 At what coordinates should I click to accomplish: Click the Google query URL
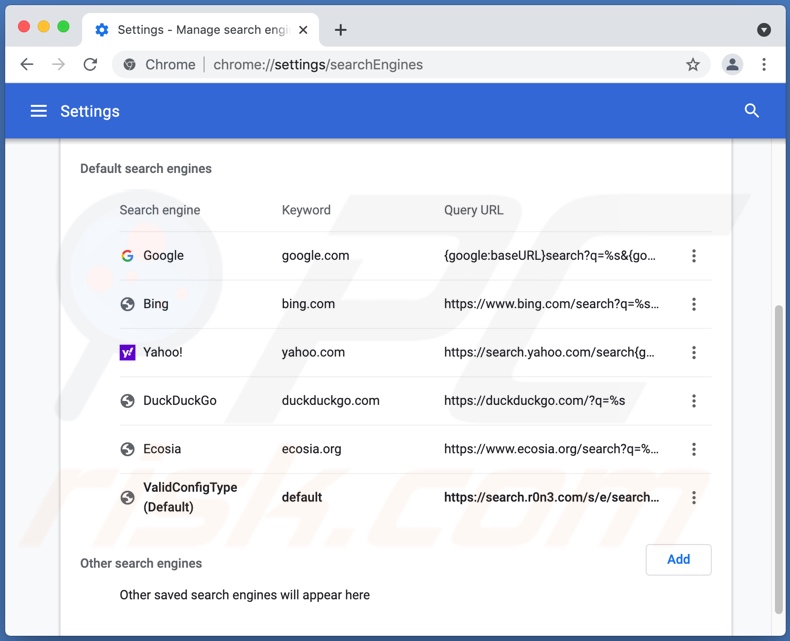[550, 255]
